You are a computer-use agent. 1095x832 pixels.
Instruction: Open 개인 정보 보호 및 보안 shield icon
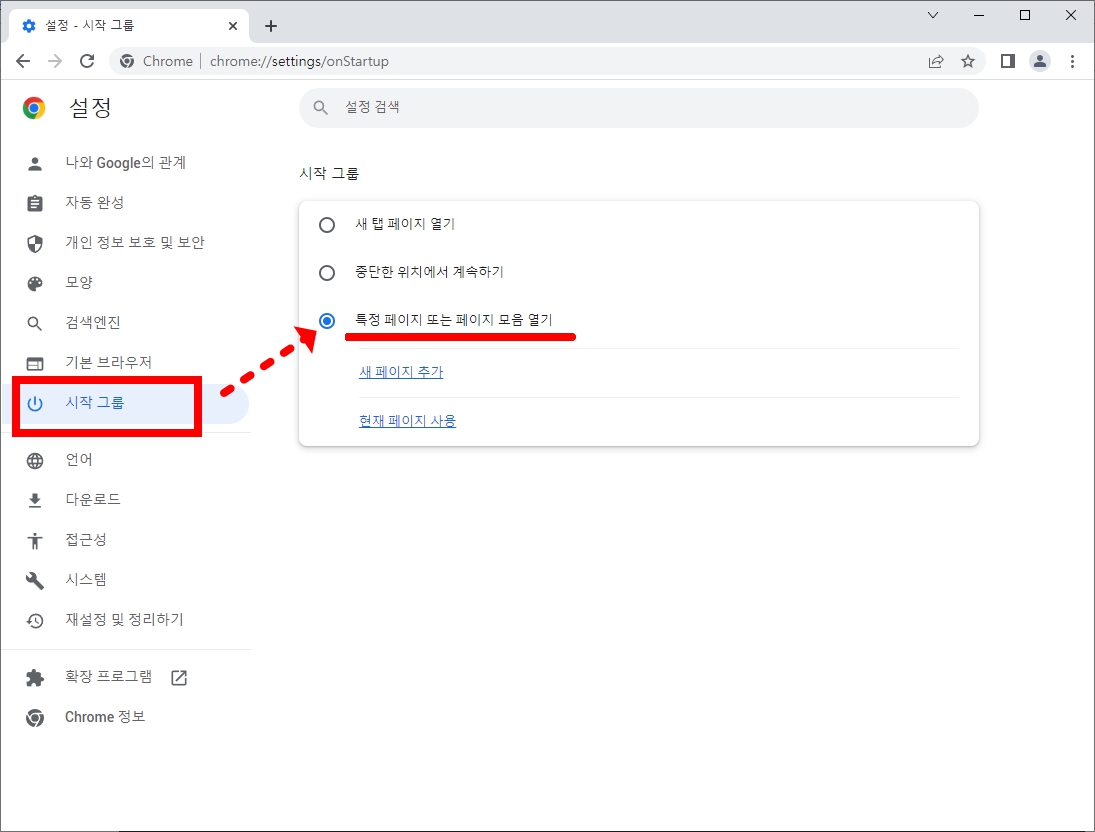tap(35, 242)
